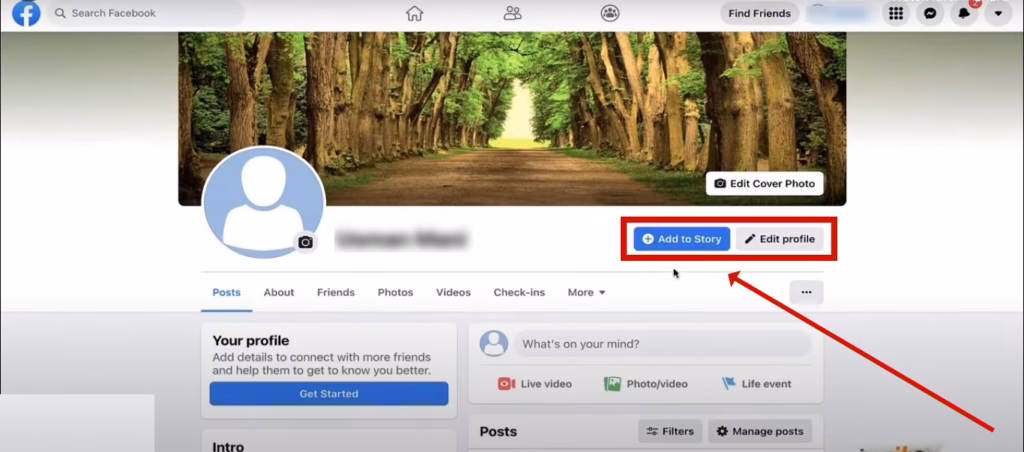Click the Search Facebook field
1024x452 pixels.
click(x=145, y=13)
